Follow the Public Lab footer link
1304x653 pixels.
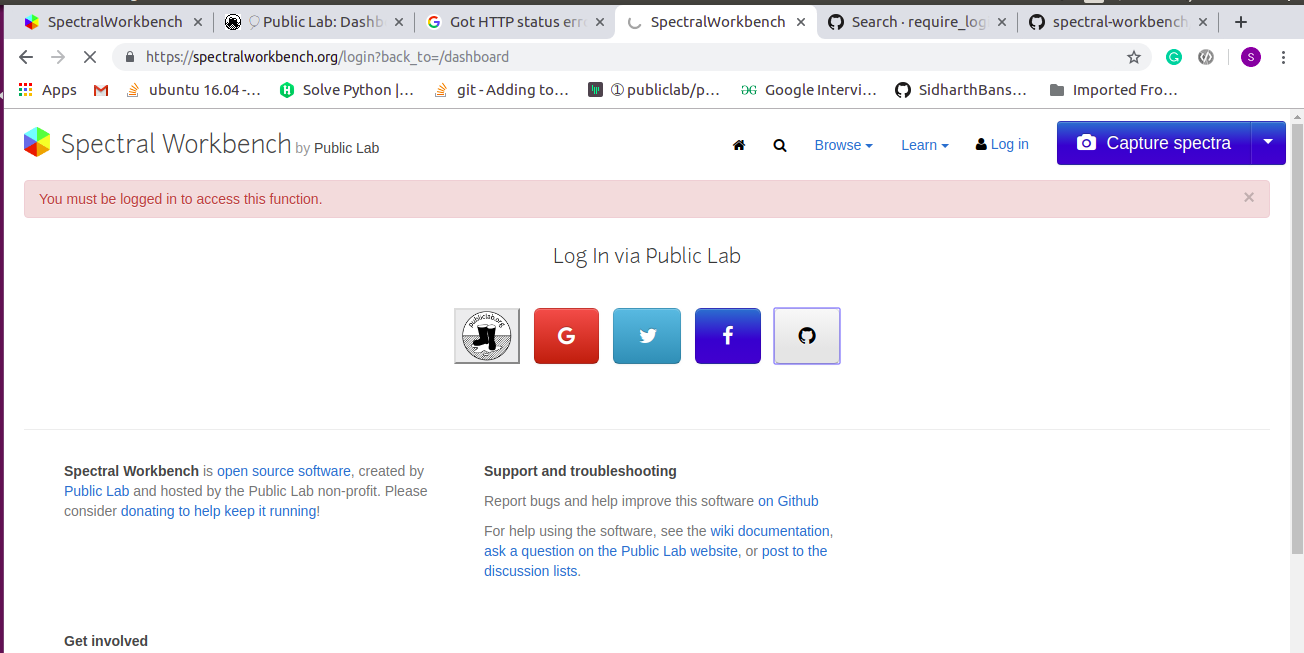point(97,491)
